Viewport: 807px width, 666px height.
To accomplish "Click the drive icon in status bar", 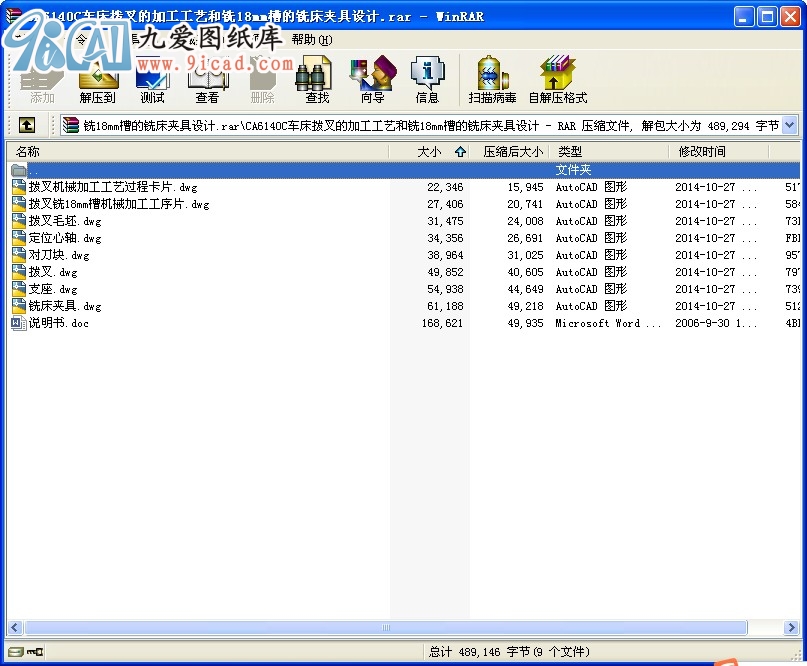I will point(15,652).
